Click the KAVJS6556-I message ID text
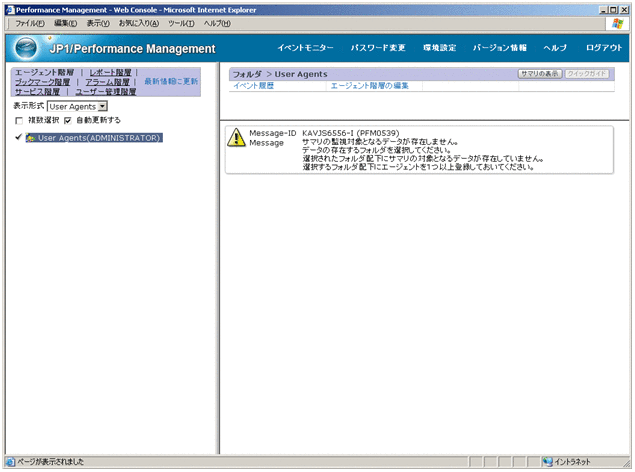This screenshot has height=472, width=635. coord(351,133)
